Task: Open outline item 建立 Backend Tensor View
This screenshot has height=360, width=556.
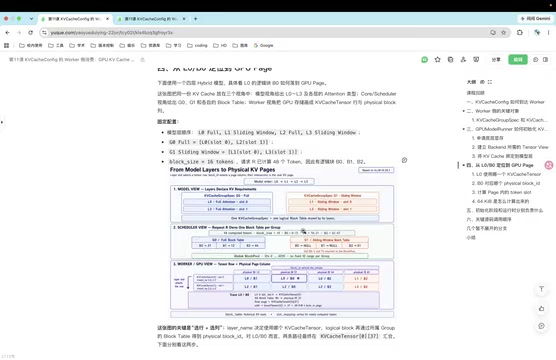Action: click(x=510, y=147)
